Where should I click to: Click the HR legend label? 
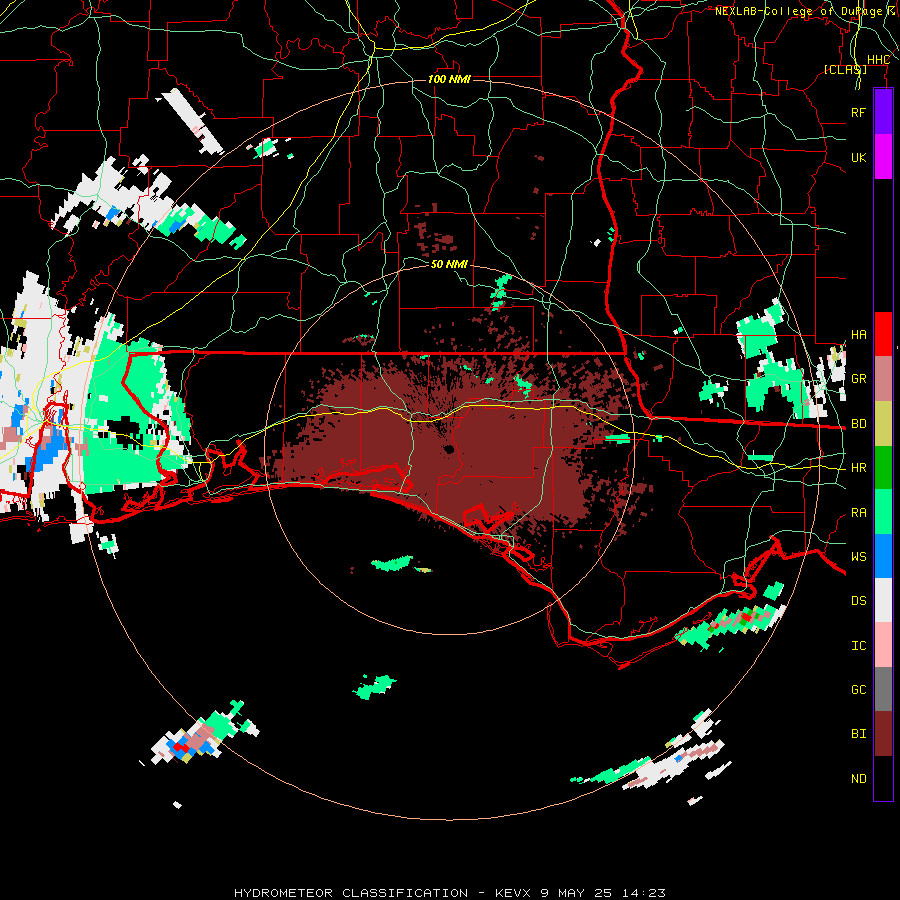coord(858,468)
